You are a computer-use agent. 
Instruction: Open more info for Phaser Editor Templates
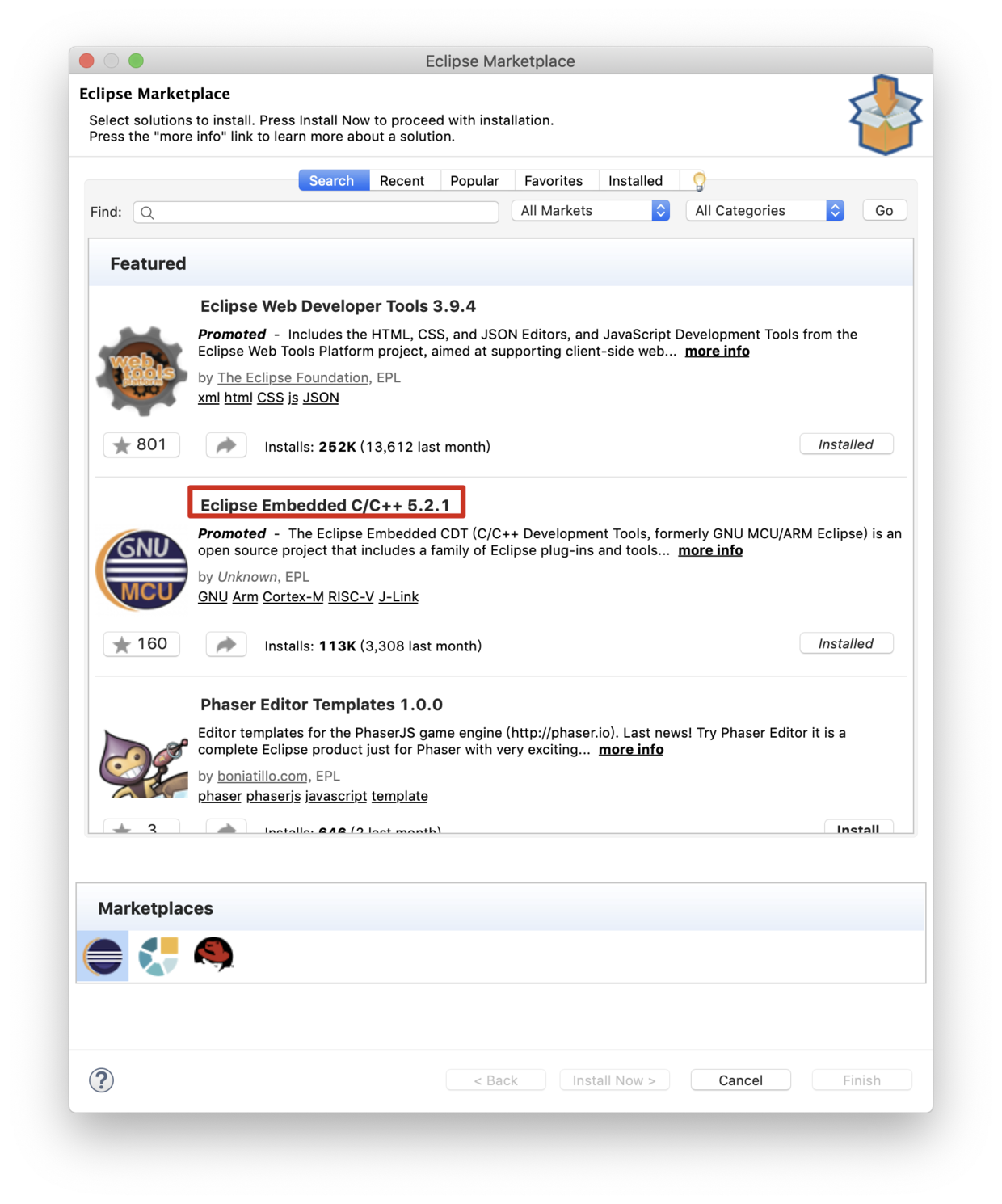pos(631,750)
